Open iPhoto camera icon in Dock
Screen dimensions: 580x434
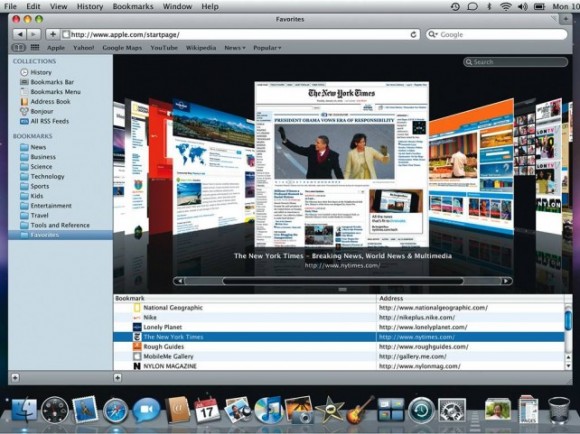click(x=300, y=410)
